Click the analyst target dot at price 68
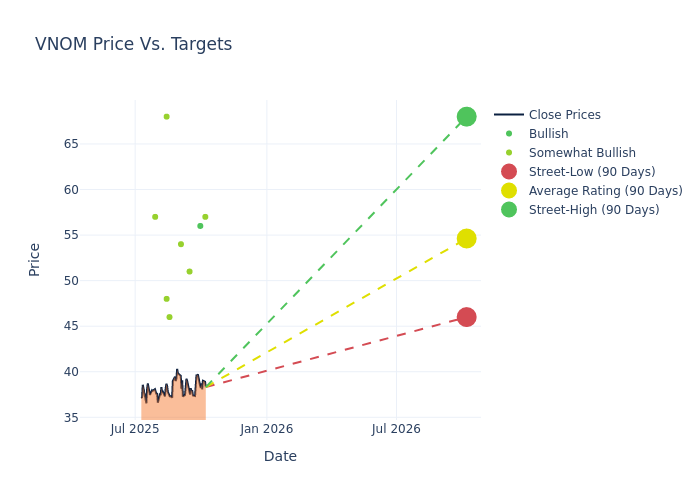This screenshot has width=700, height=500. click(166, 117)
